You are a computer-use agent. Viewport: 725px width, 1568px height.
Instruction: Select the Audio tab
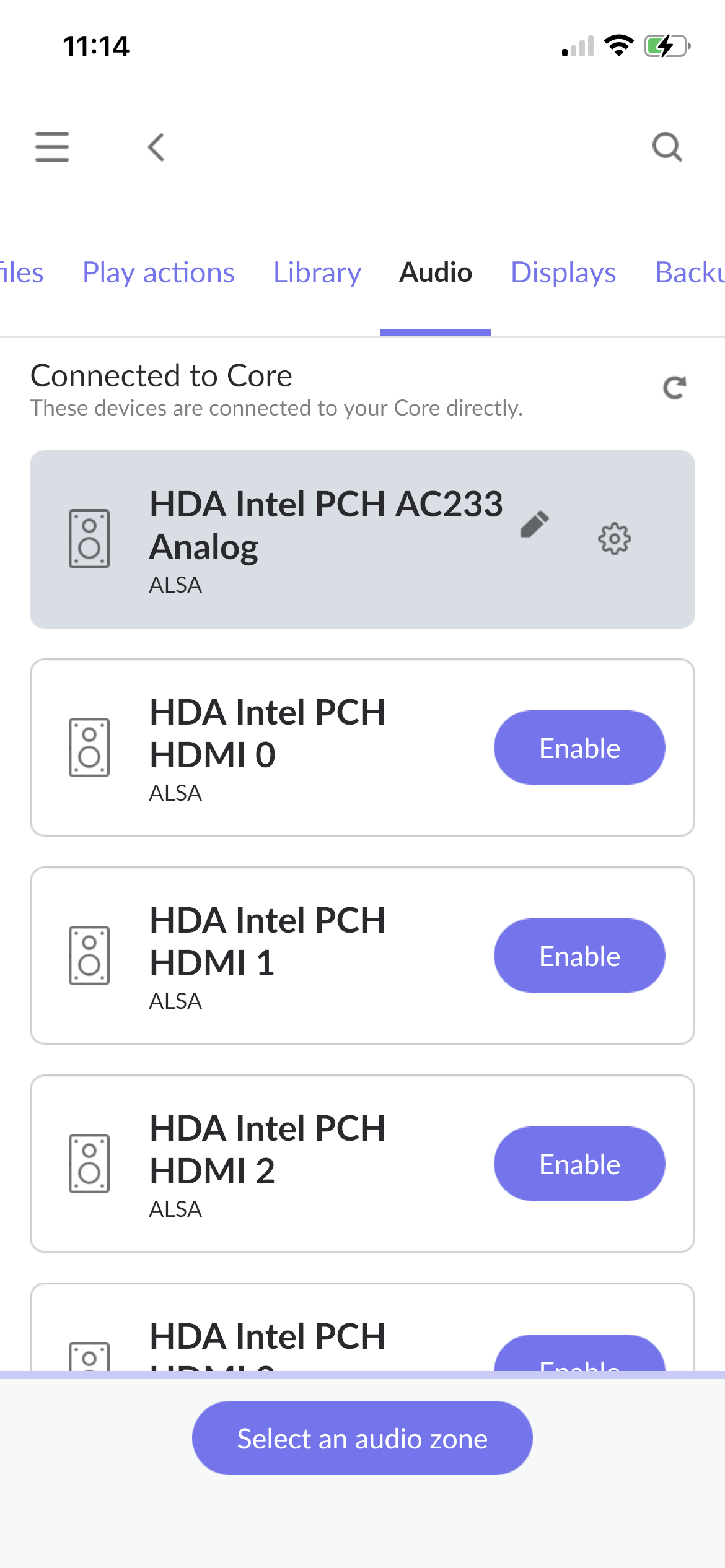click(436, 272)
